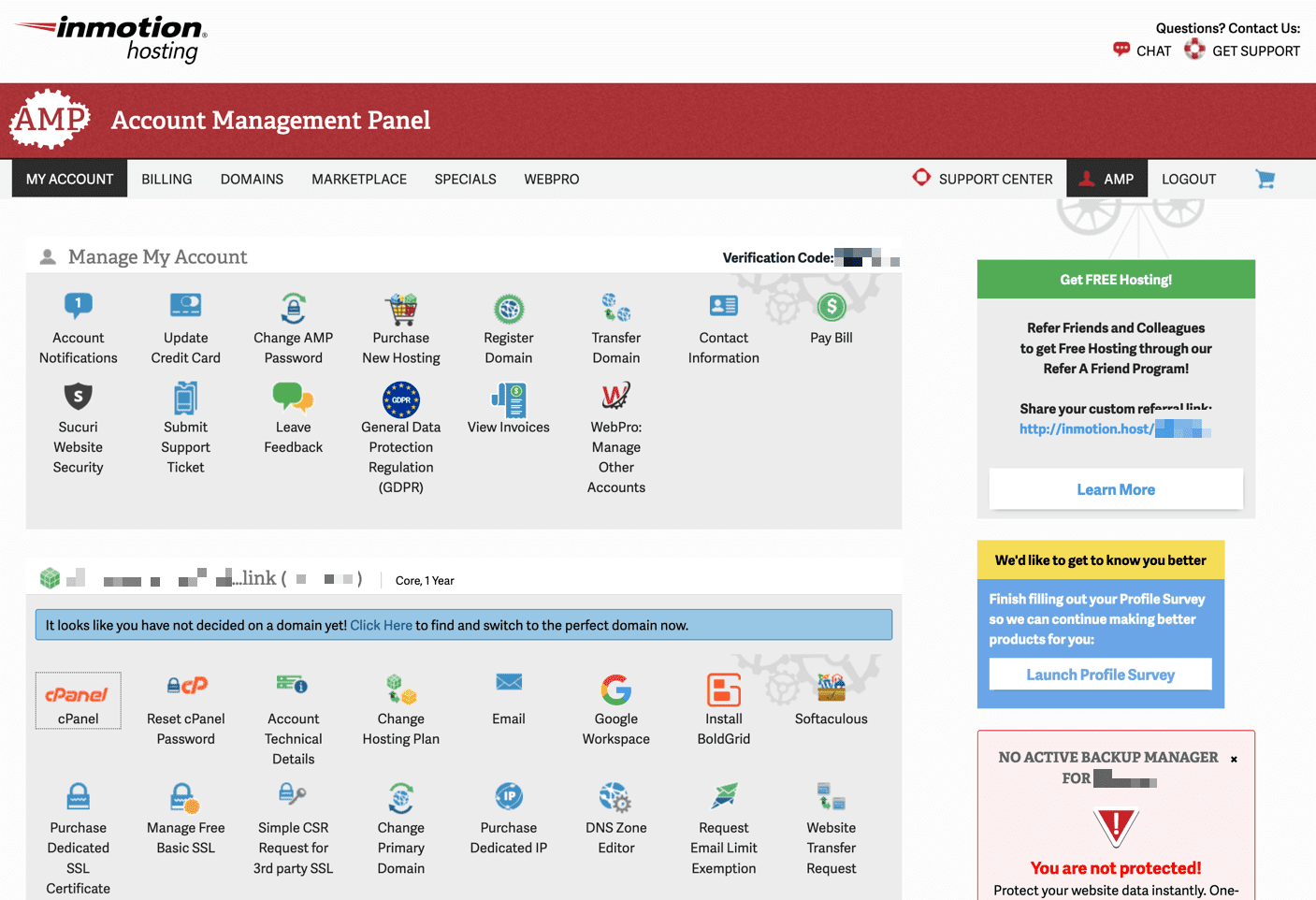This screenshot has height=900, width=1316.
Task: Select the MY ACCOUNT tab
Action: point(69,179)
